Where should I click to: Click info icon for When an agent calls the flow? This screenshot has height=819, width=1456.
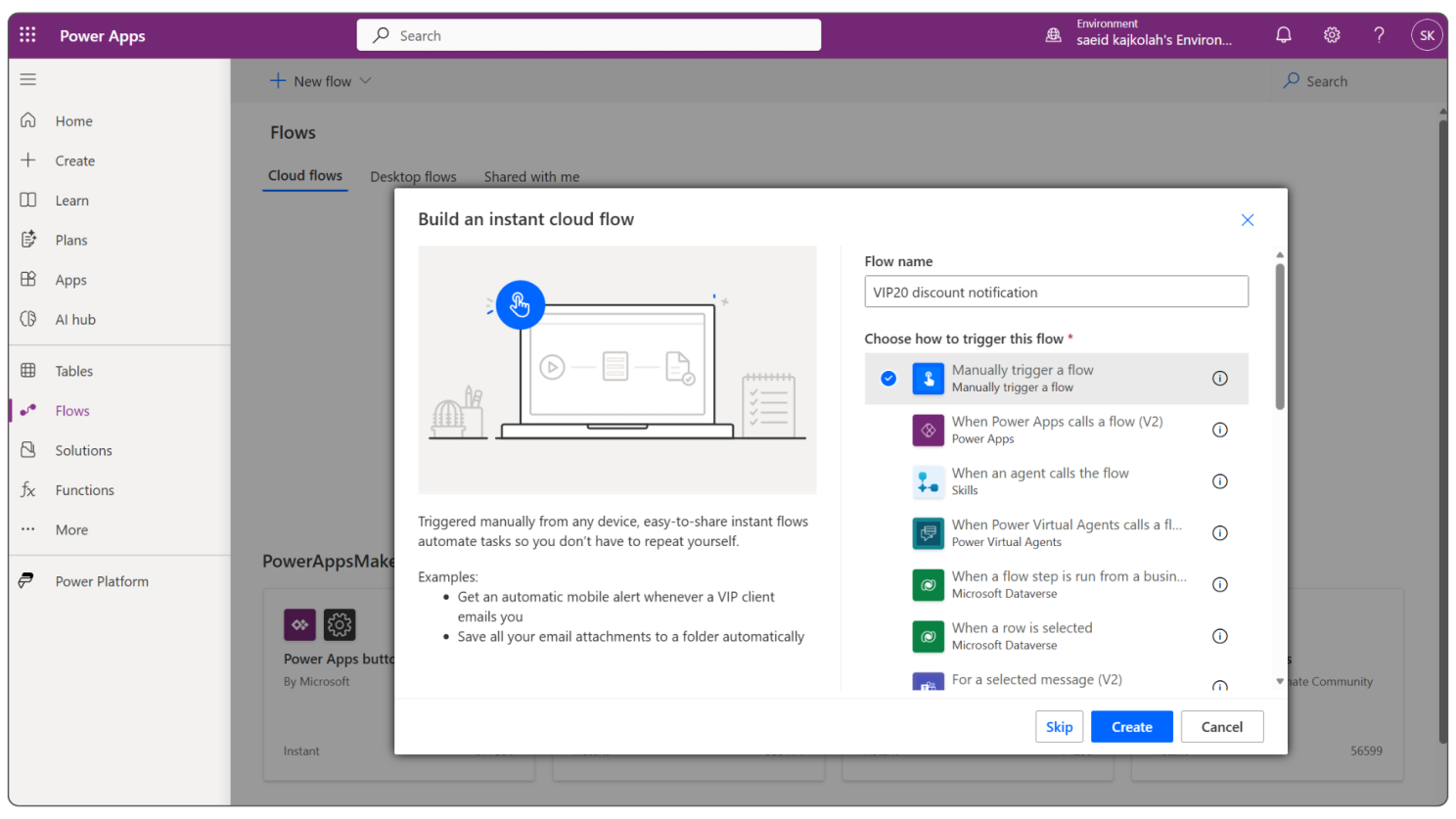(x=1220, y=481)
